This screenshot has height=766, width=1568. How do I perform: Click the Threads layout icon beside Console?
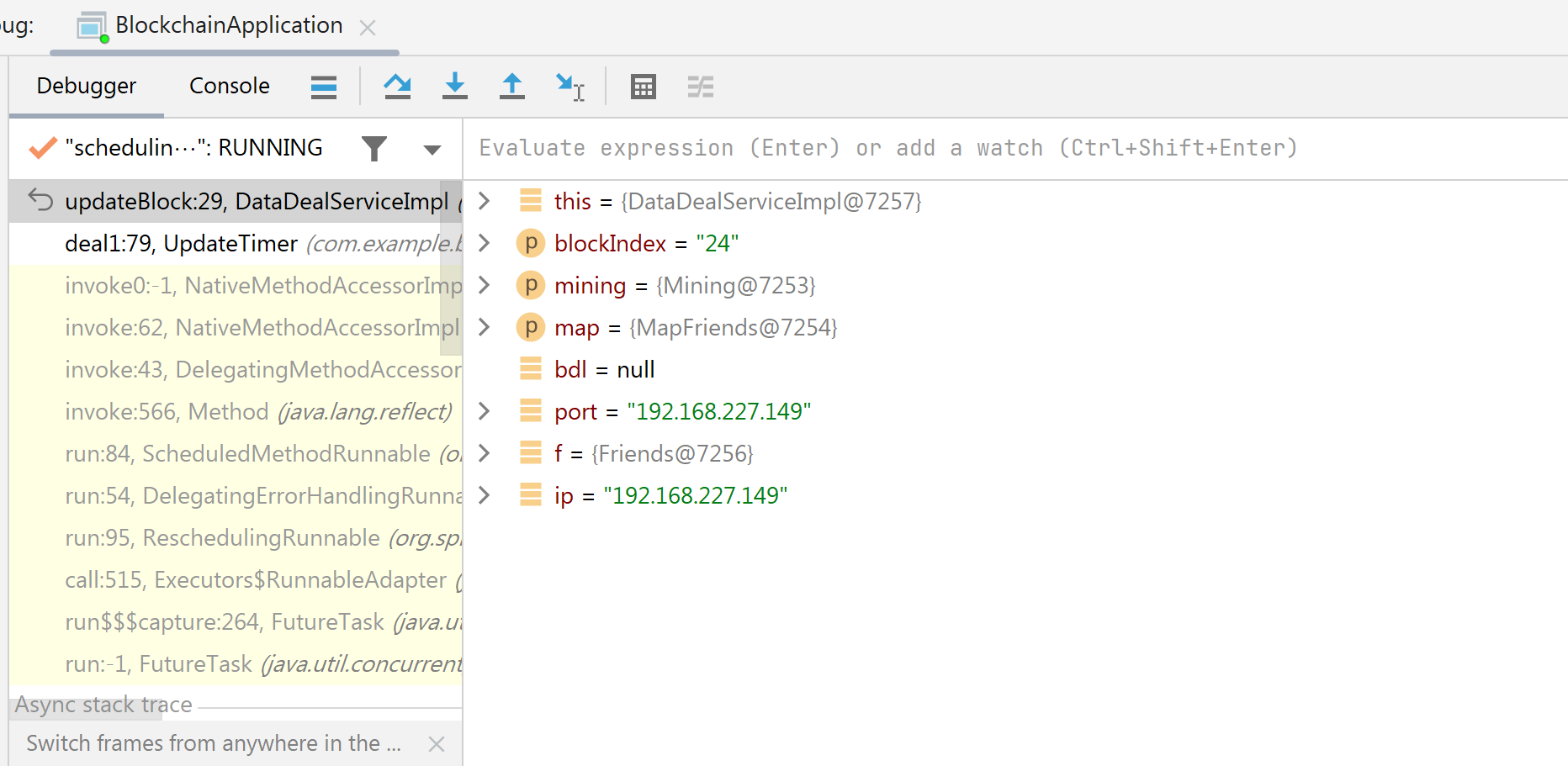[324, 87]
